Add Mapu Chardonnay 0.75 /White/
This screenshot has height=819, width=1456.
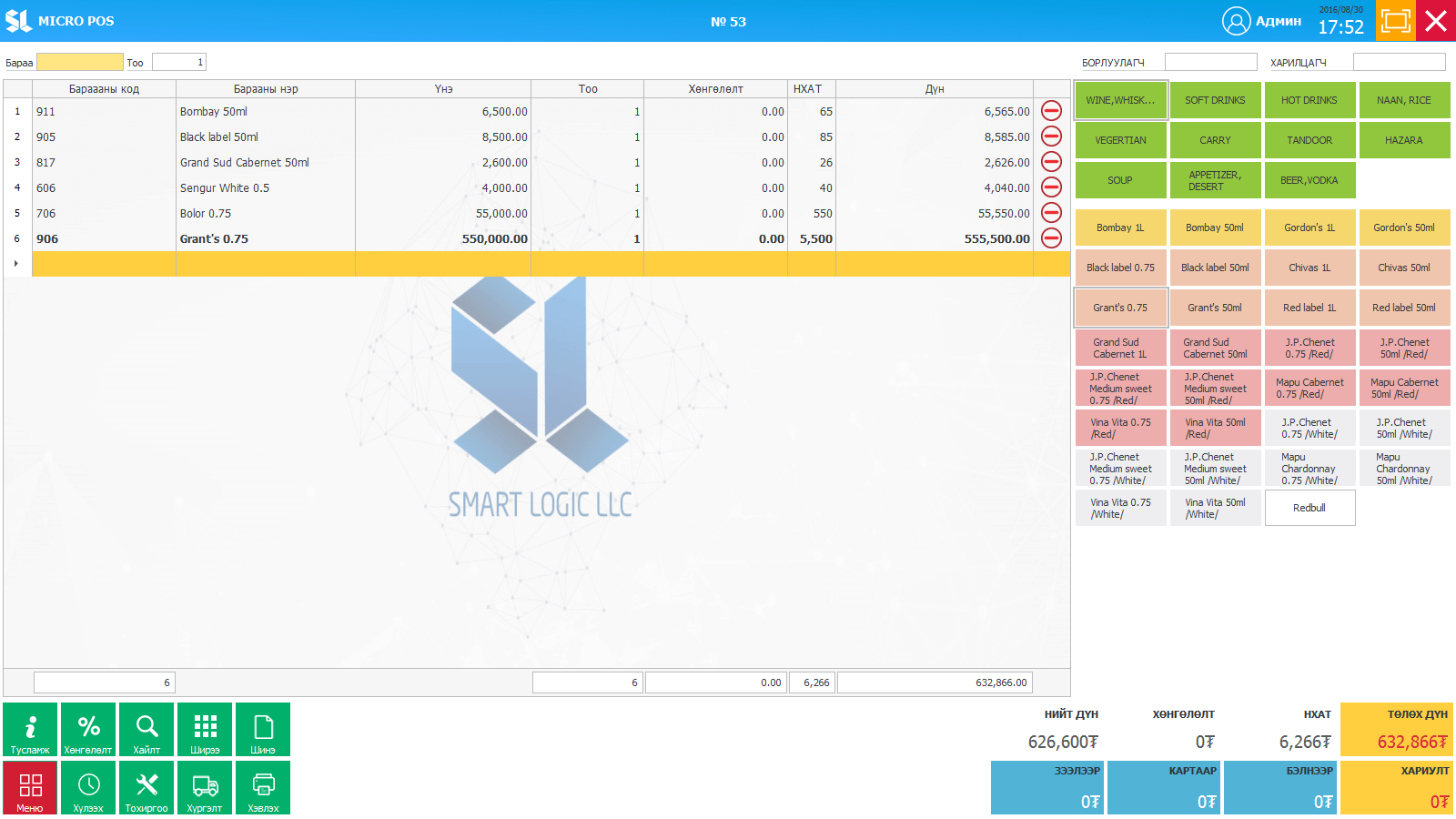(1309, 468)
